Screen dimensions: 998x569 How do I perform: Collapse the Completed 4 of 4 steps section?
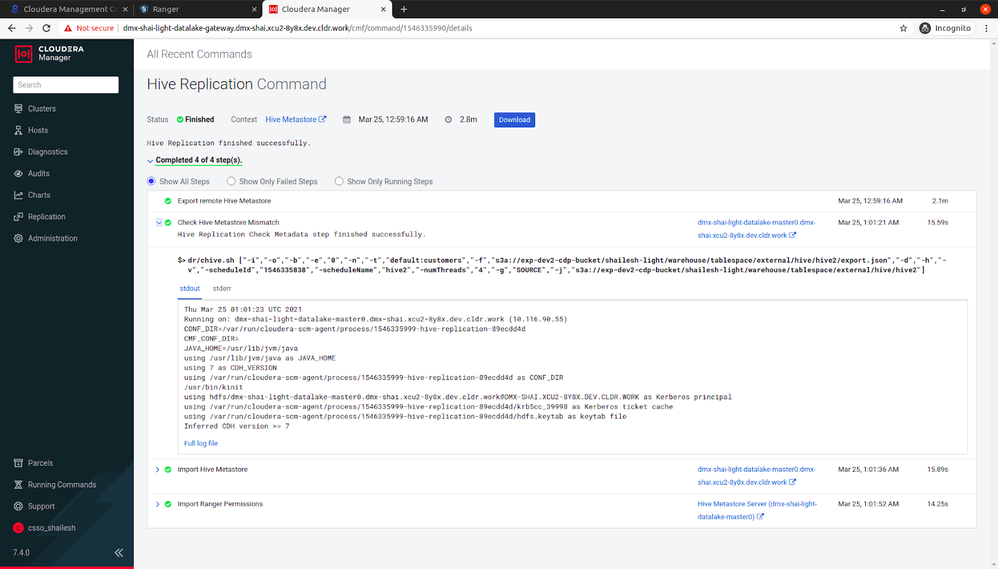tap(194, 160)
